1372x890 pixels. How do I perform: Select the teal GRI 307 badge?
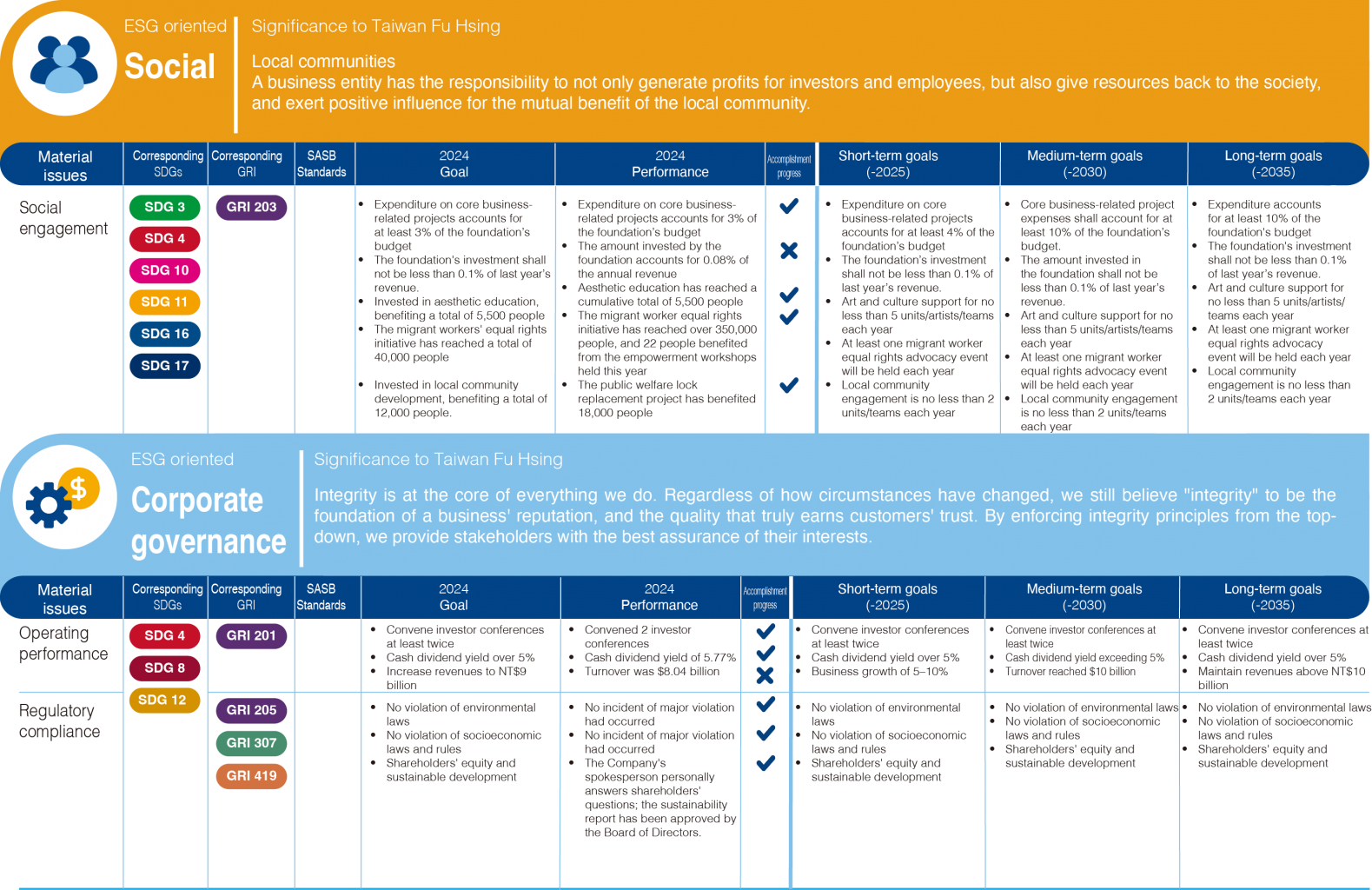251,743
